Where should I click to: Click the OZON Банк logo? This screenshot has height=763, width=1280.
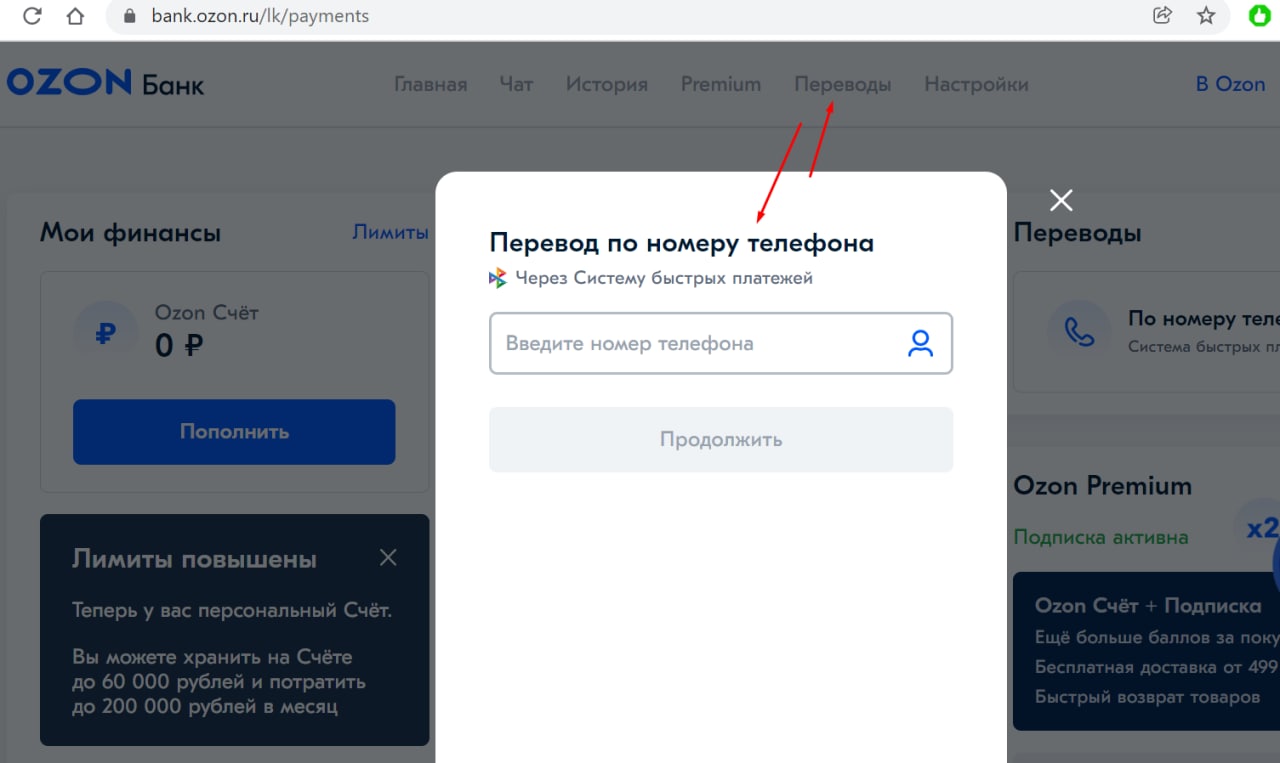[x=105, y=83]
